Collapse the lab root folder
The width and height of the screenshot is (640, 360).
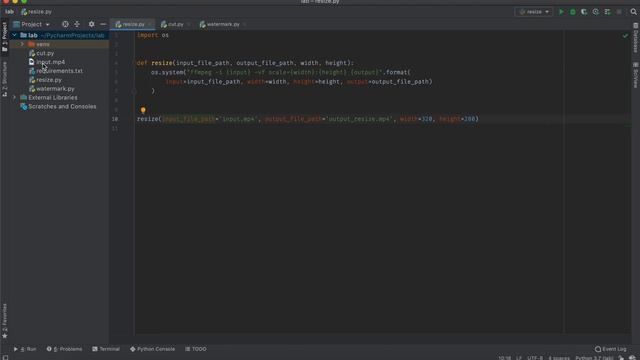coord(14,35)
